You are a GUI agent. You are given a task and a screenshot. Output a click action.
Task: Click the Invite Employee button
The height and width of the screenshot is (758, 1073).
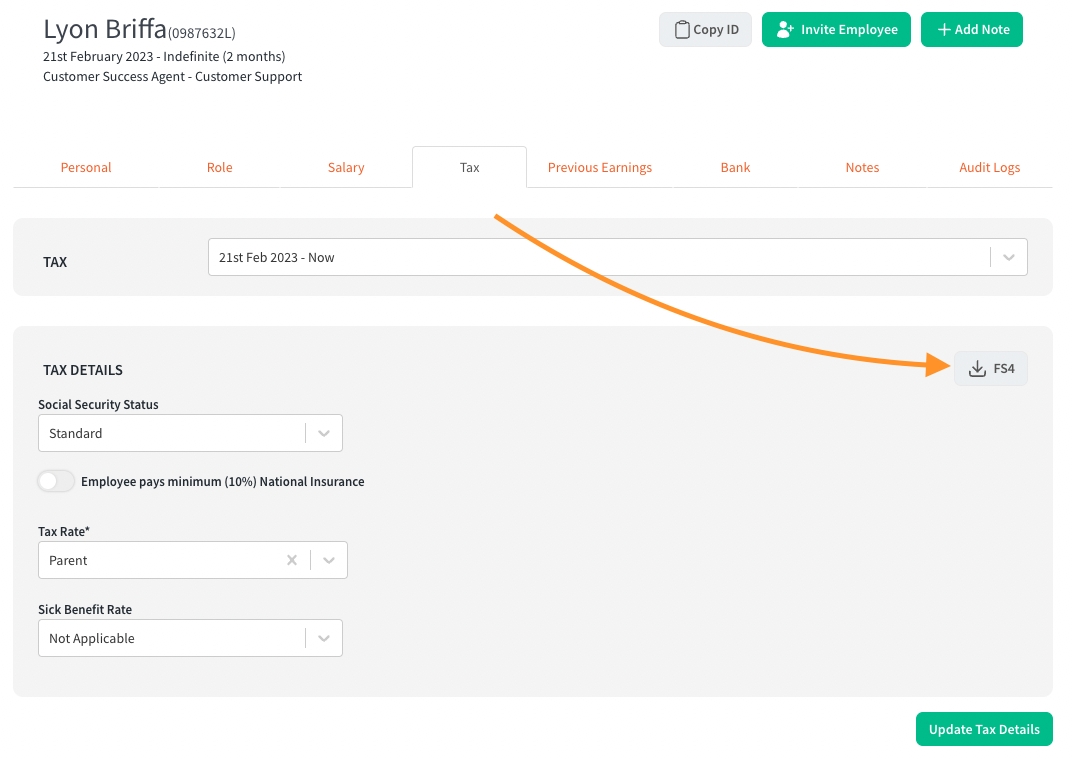(x=836, y=29)
